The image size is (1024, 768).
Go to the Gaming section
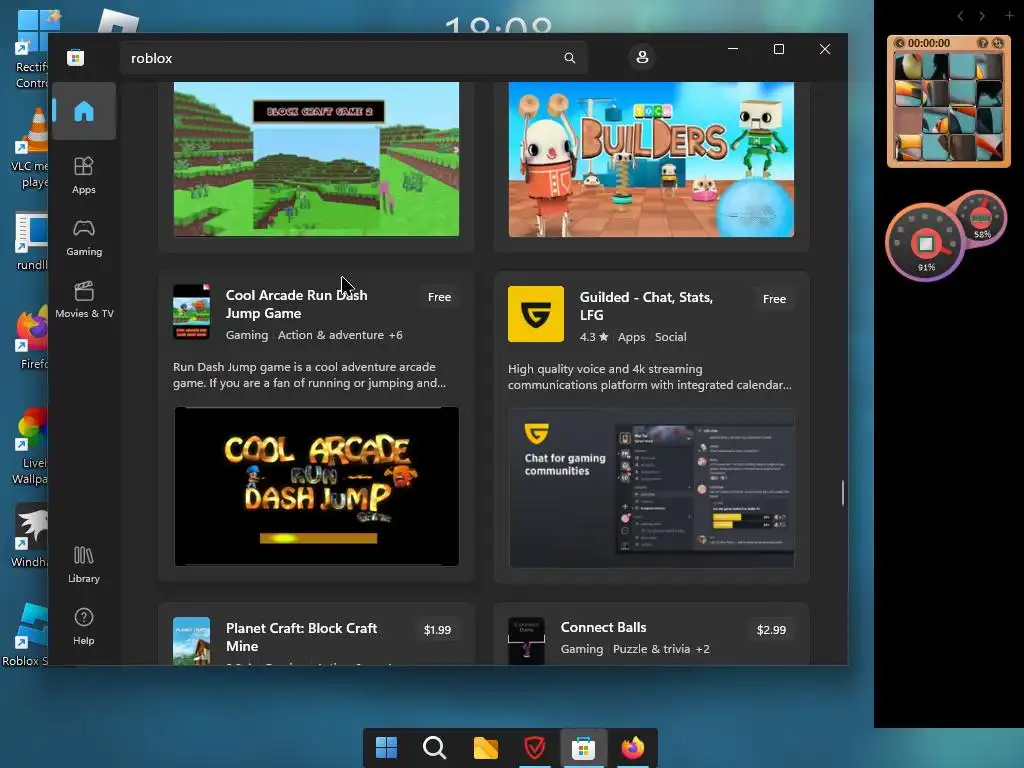click(x=84, y=238)
